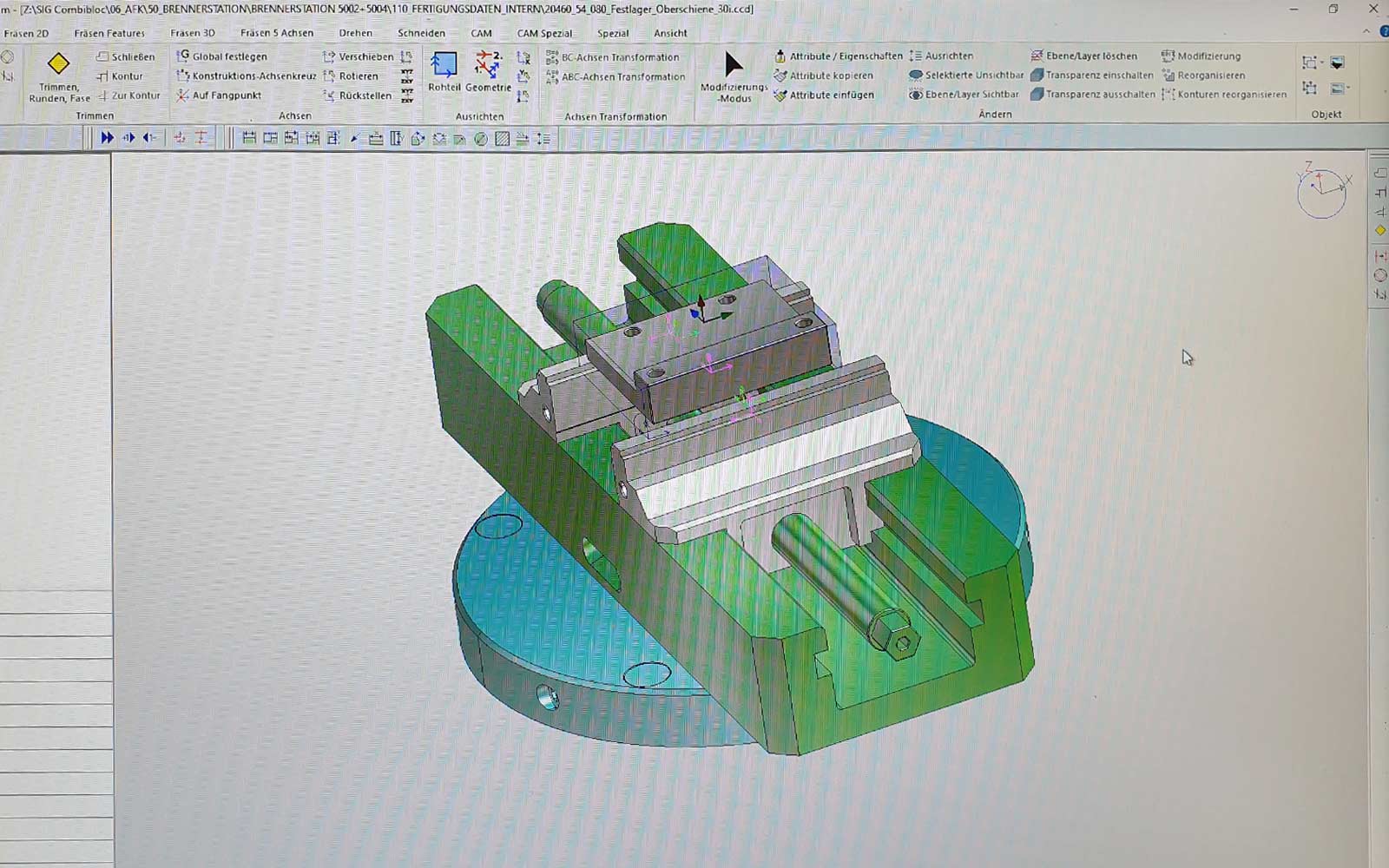1389x868 pixels.
Task: Enable Transparenz einschalten
Action: pos(1091,75)
